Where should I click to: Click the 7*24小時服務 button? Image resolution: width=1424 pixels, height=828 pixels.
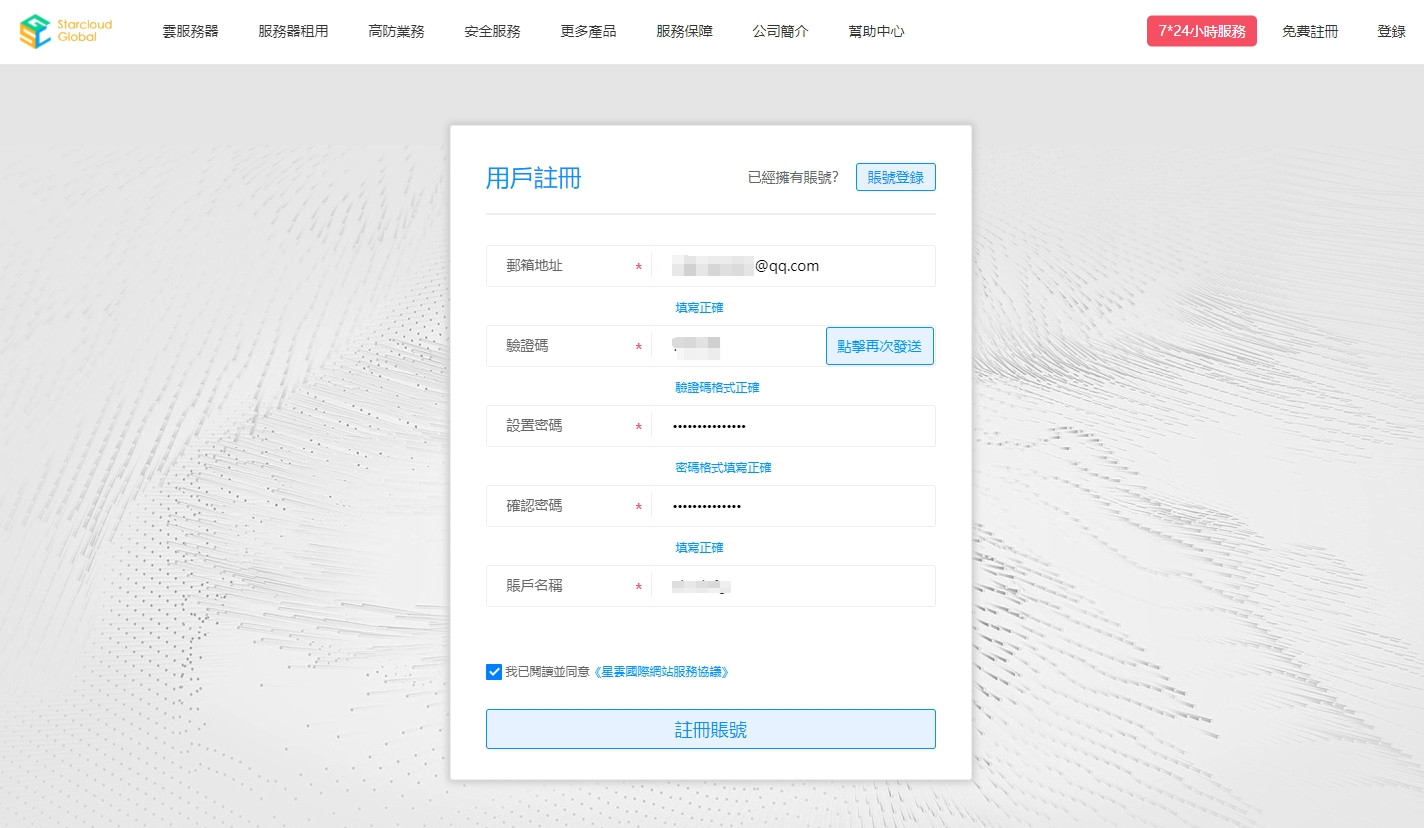point(1202,31)
